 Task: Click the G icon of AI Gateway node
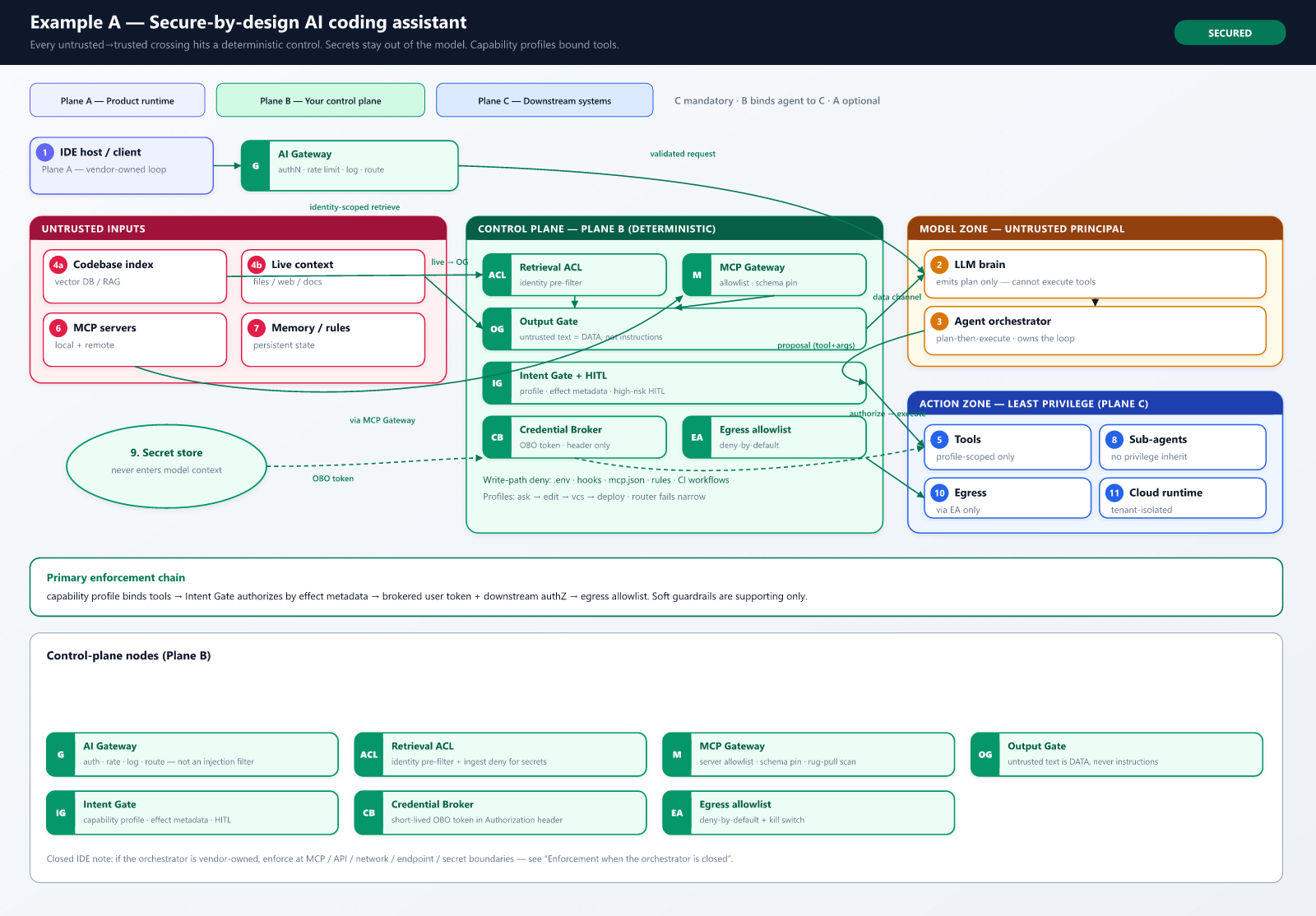coord(256,166)
